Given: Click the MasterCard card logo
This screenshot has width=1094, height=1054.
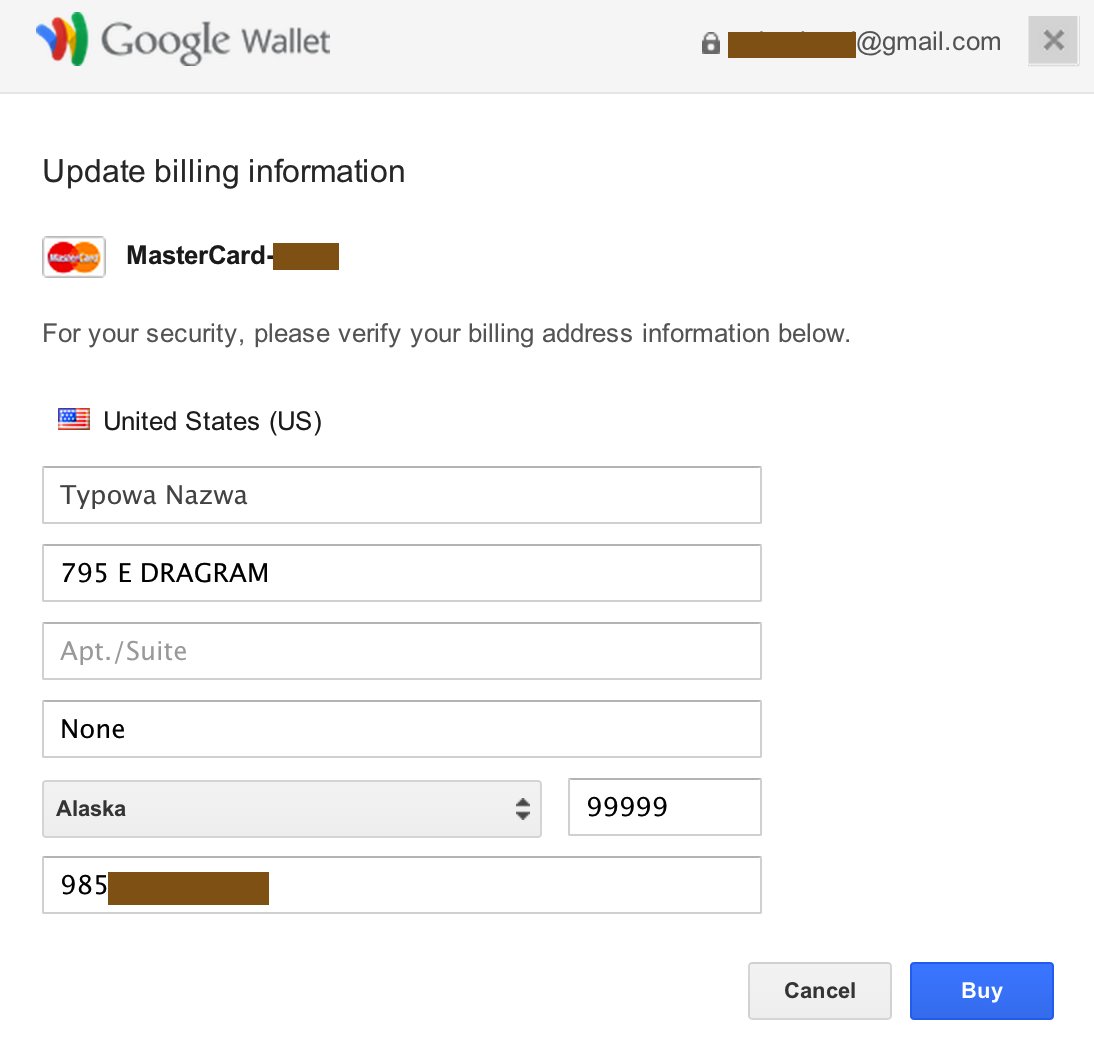Looking at the screenshot, I should [74, 257].
